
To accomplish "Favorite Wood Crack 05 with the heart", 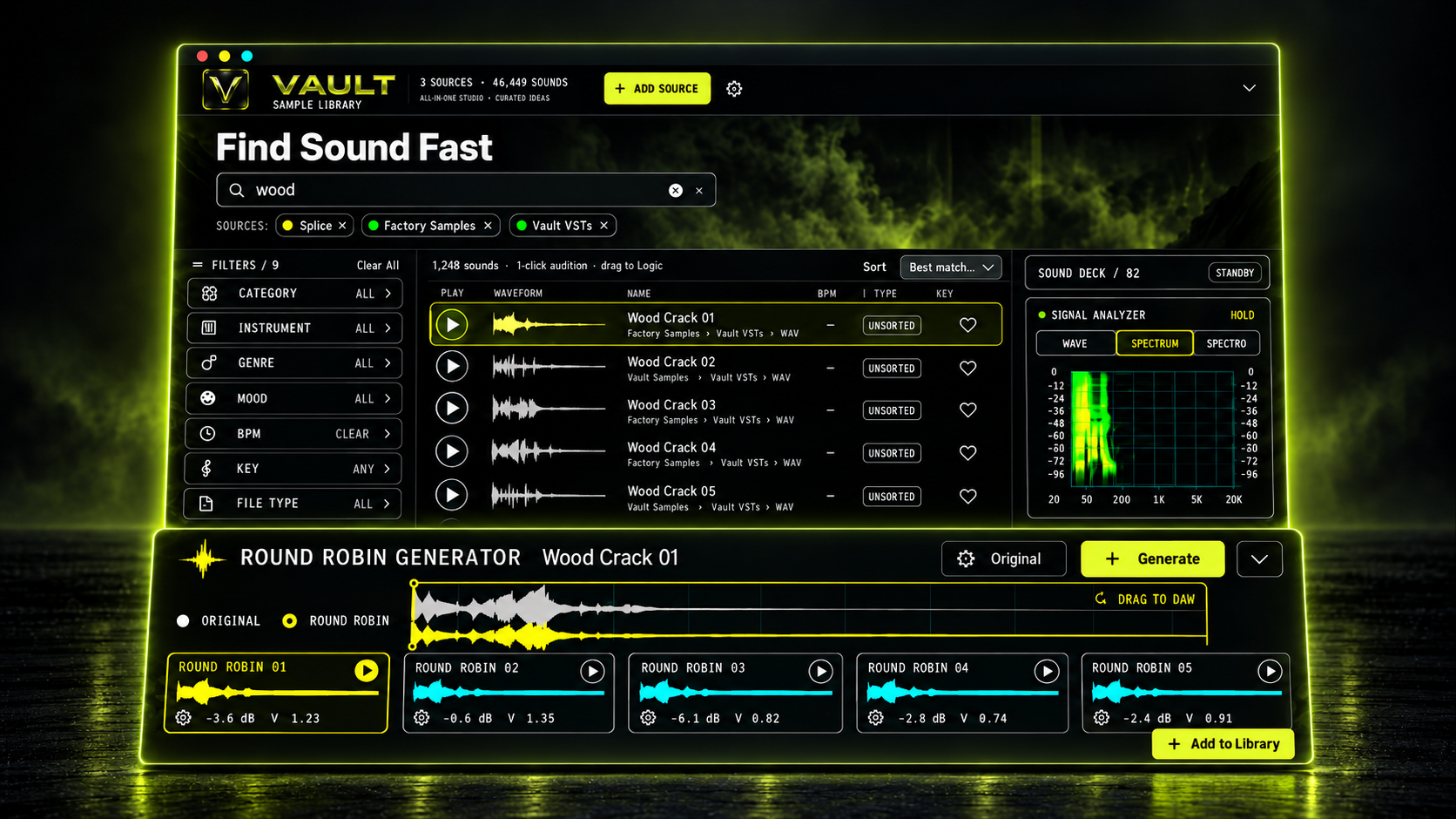I will click(967, 496).
